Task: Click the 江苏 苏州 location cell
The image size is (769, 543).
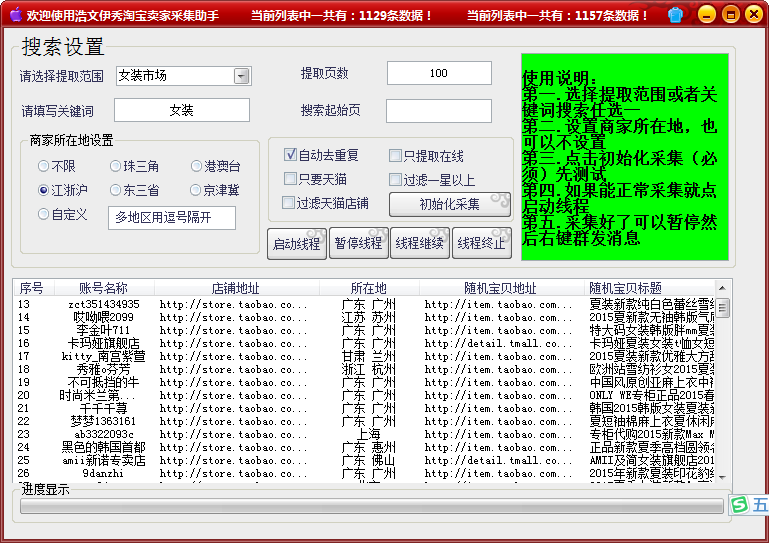Action: pyautogui.click(x=369, y=317)
